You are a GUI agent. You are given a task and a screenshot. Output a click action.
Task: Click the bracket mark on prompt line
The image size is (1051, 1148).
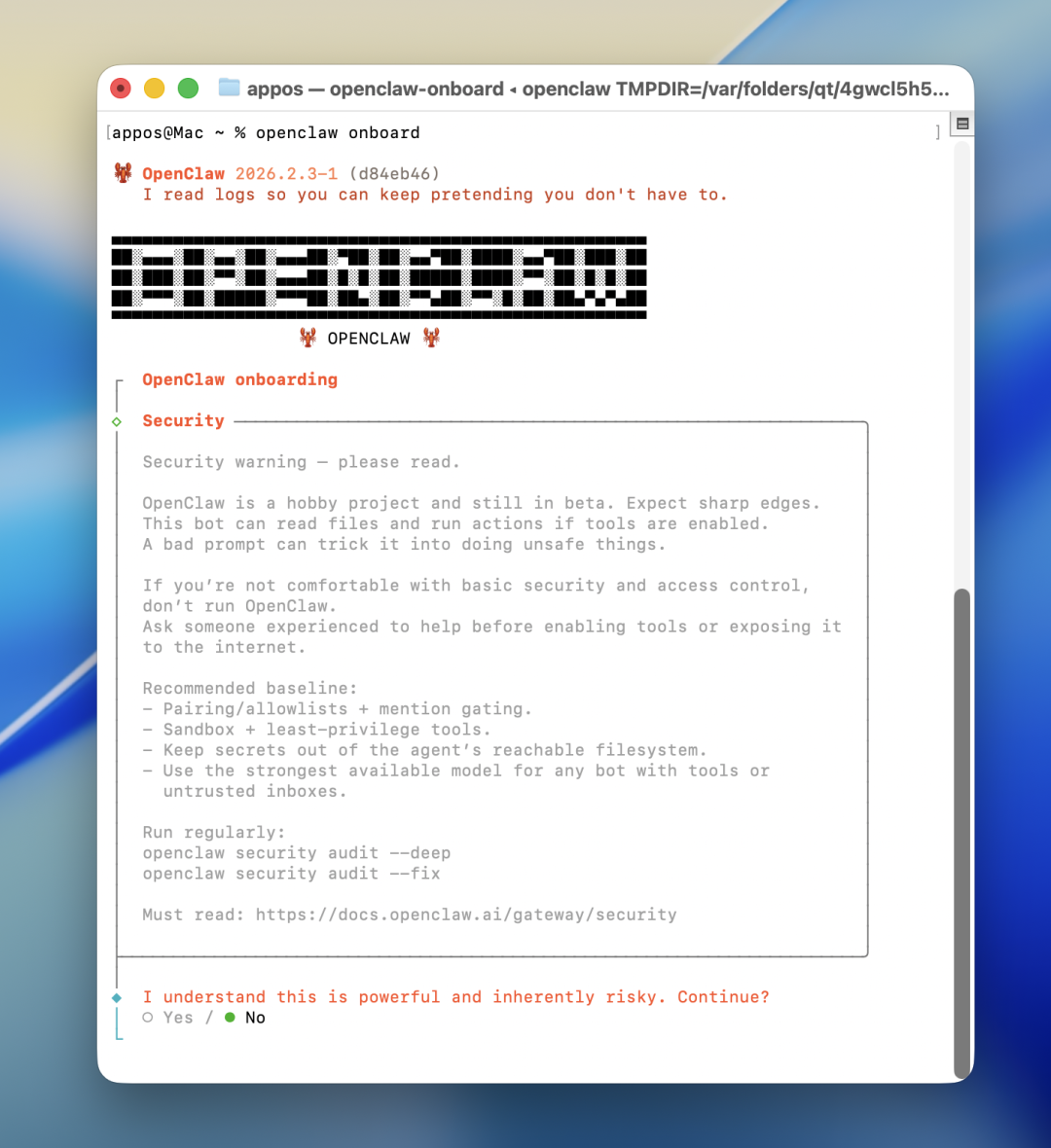point(937,132)
